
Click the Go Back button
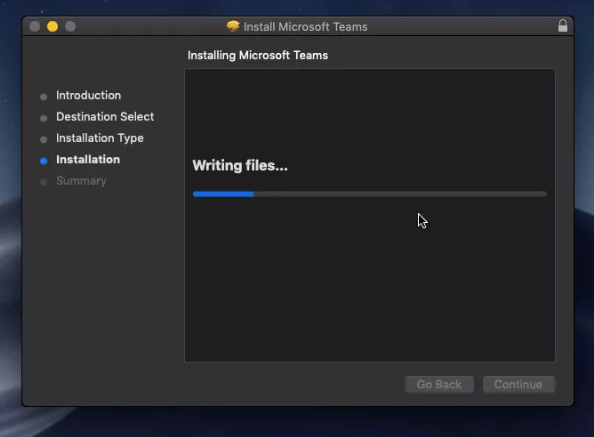pos(439,384)
